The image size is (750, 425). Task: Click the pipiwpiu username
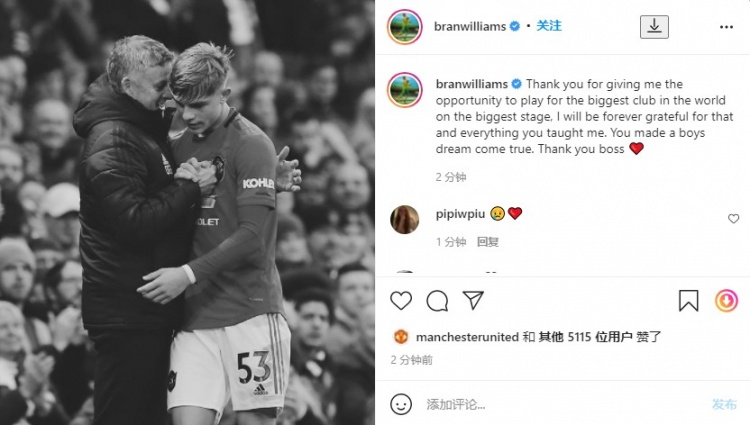(x=460, y=214)
